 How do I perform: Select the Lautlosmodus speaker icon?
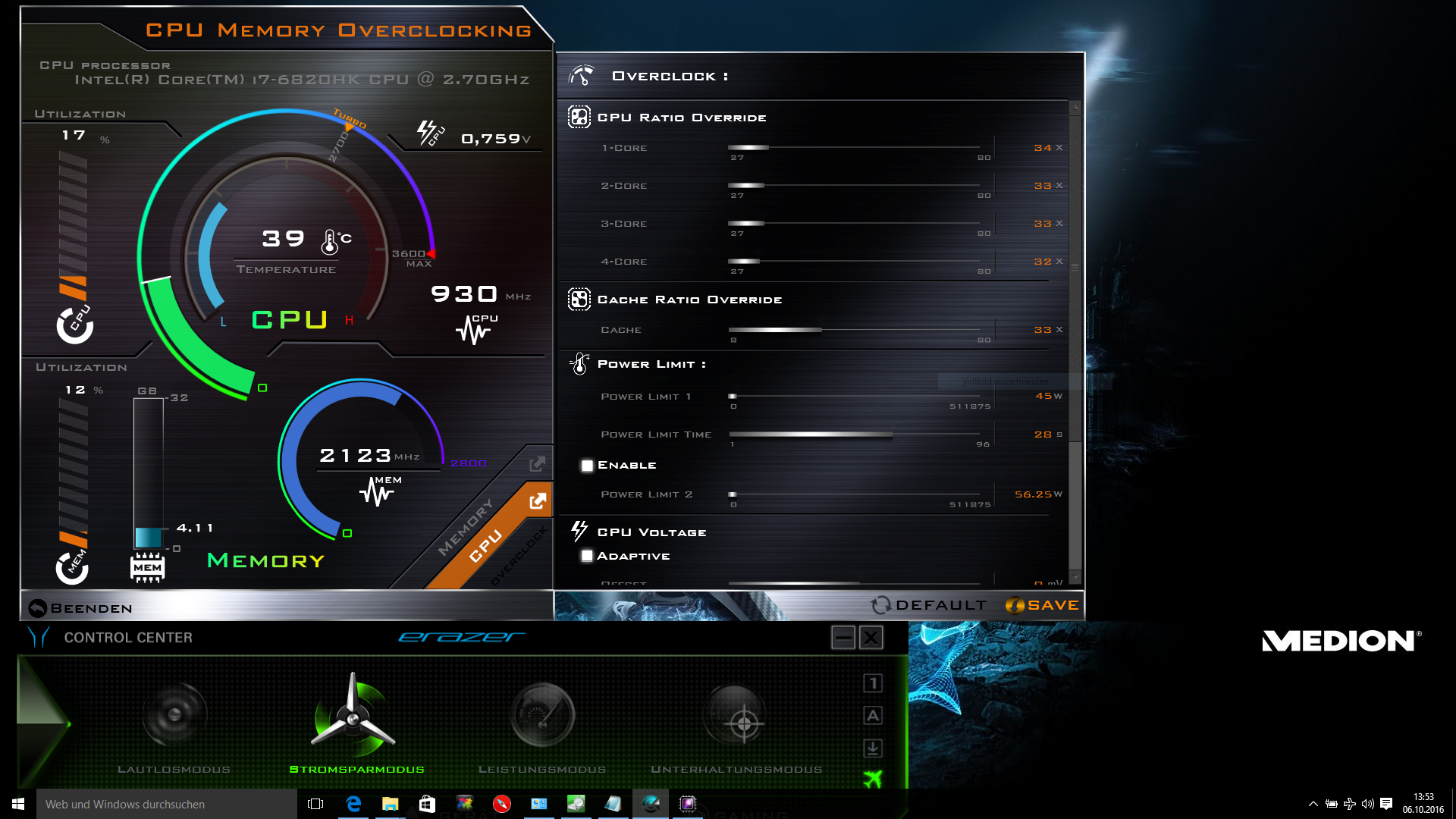pyautogui.click(x=174, y=715)
